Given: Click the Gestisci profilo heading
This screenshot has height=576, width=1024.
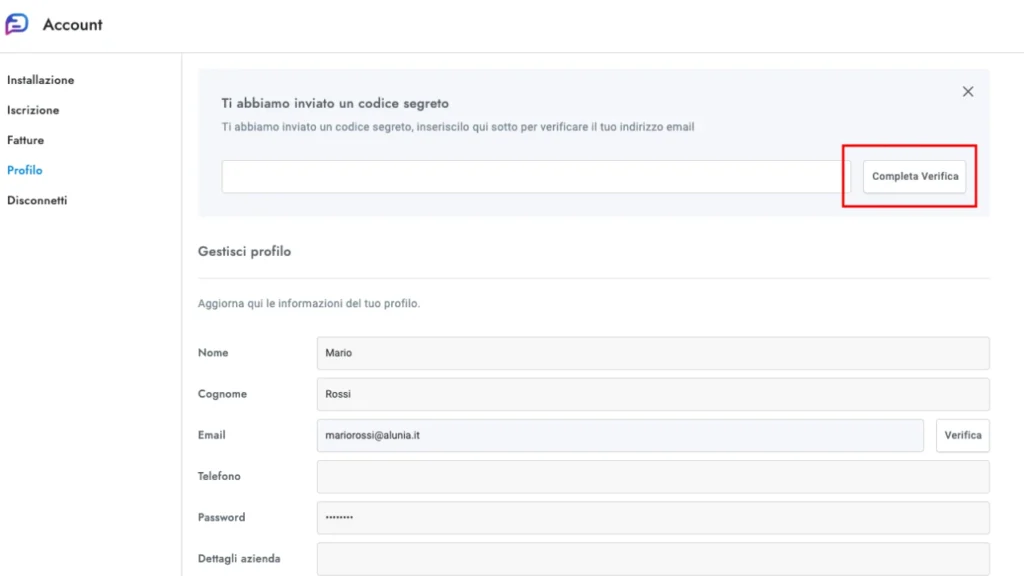Looking at the screenshot, I should click(244, 252).
